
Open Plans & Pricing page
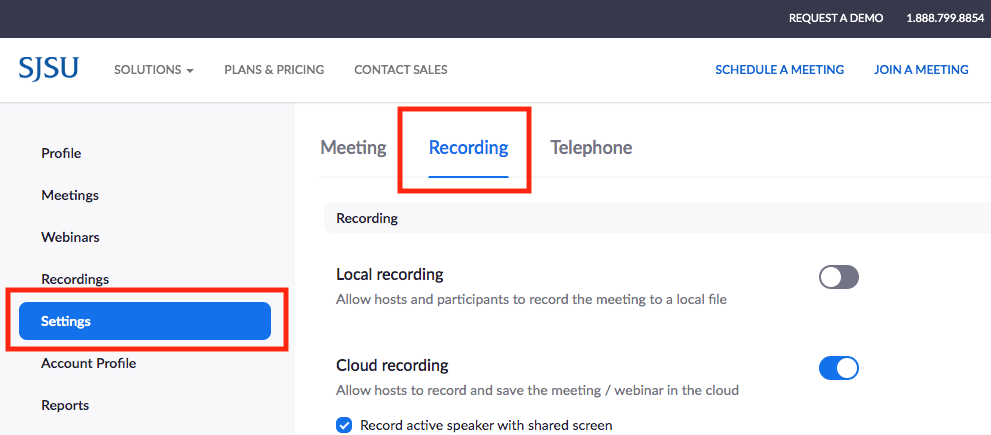[x=274, y=70]
